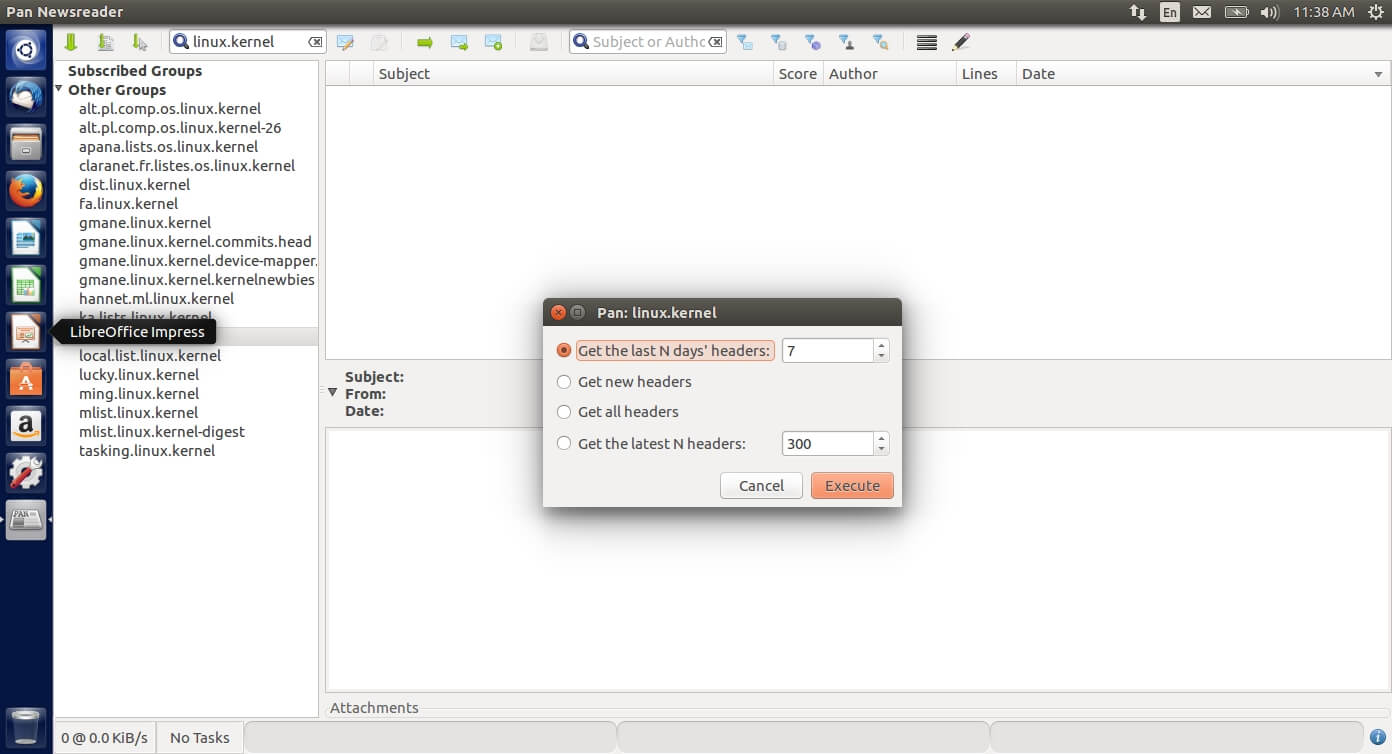This screenshot has width=1392, height=754.
Task: Select the pencil edit score icon on toolbar
Action: (961, 42)
